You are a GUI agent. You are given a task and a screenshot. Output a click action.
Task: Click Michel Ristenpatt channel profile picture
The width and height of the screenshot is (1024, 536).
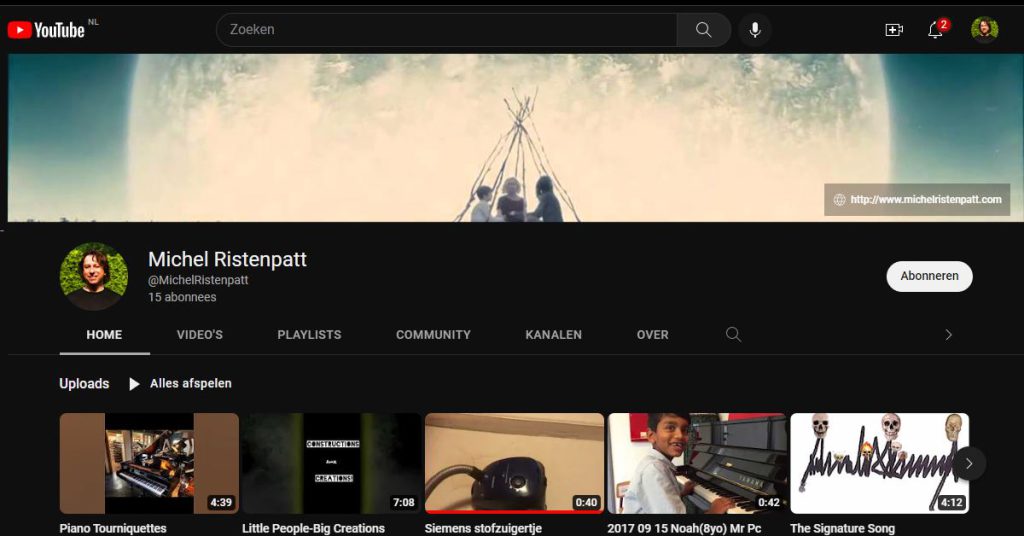point(94,276)
